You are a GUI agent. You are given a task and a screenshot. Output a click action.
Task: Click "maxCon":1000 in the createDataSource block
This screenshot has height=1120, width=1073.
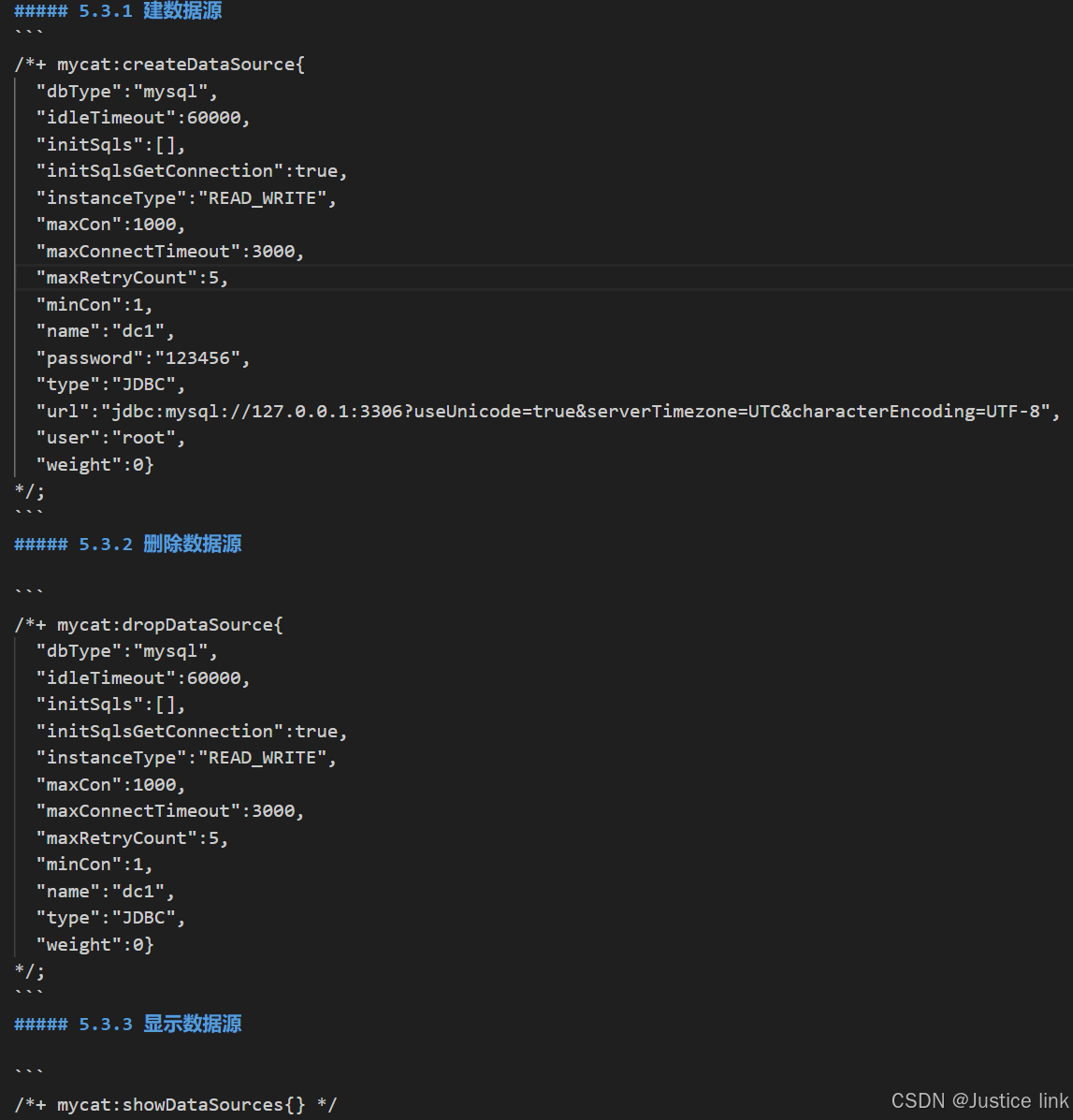pyautogui.click(x=110, y=225)
